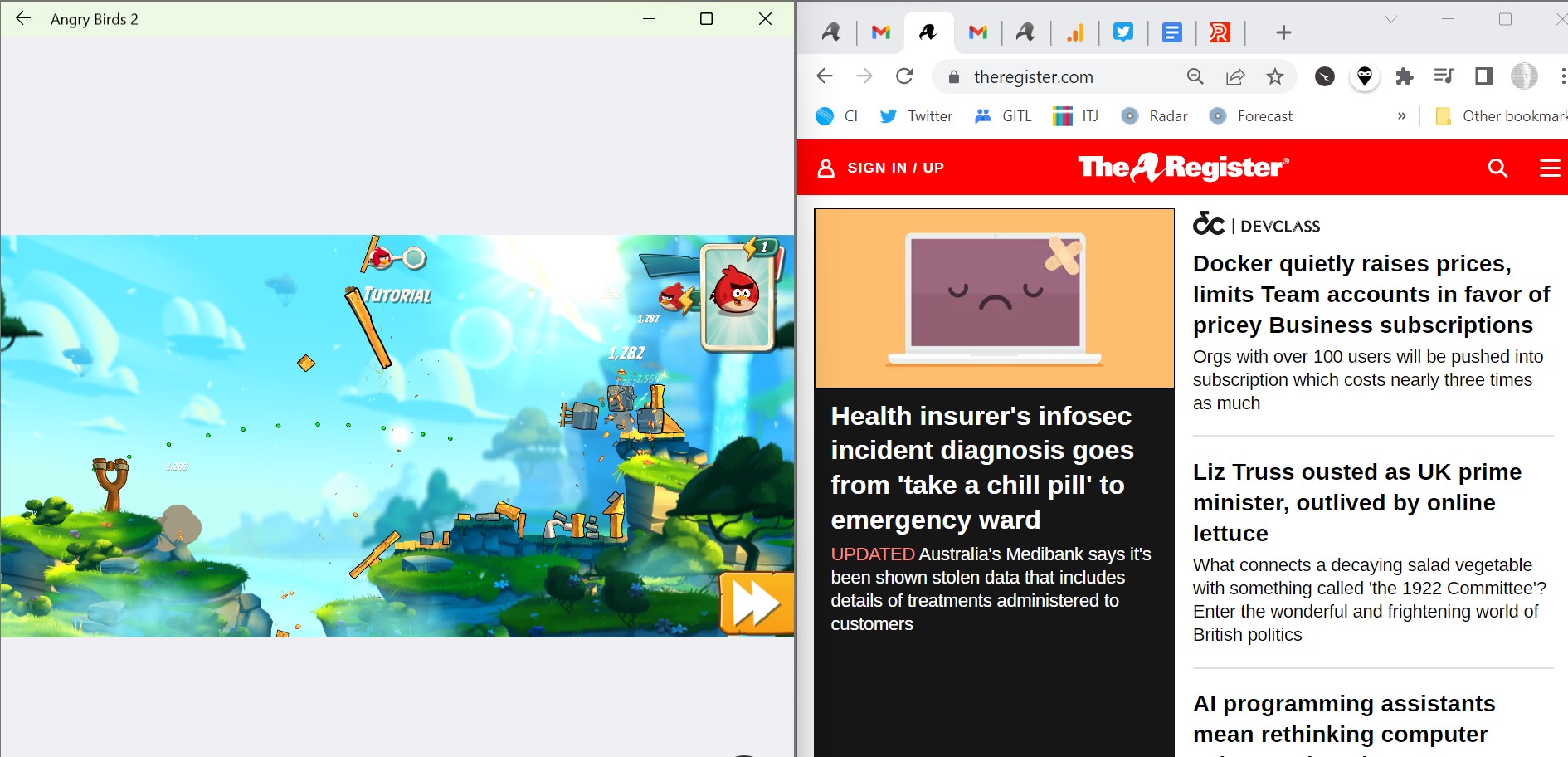Go forward in the browser
This screenshot has height=757, width=1568.
coord(864,76)
